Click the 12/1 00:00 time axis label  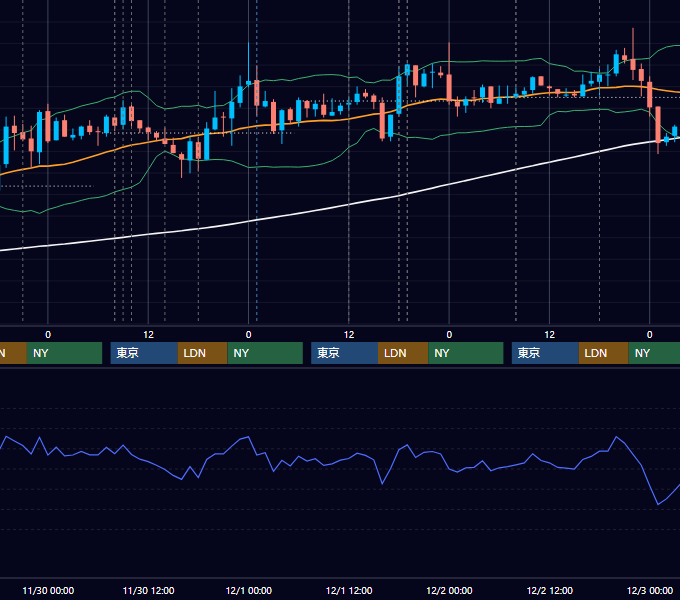click(x=248, y=590)
